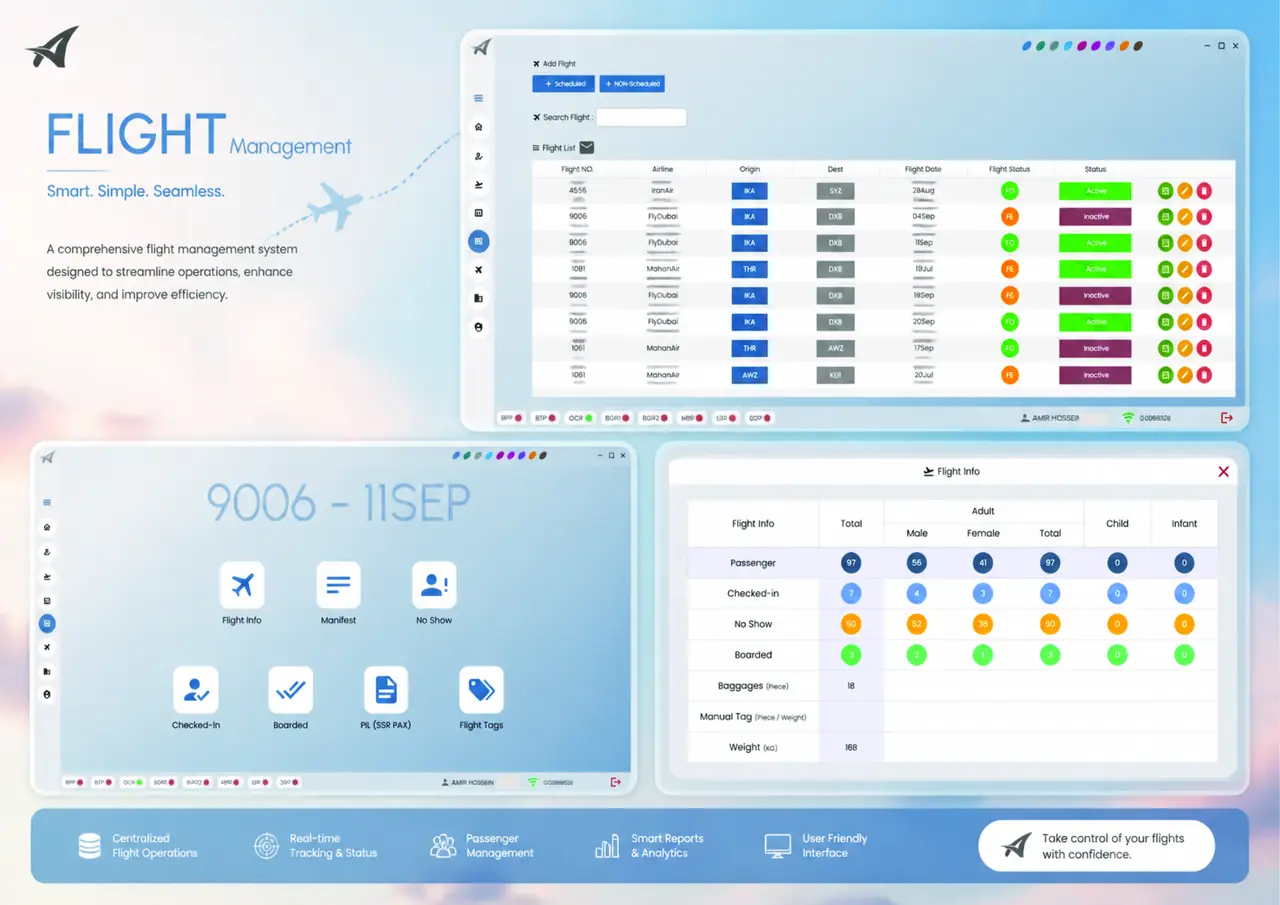Click the logout icon in 9006 - 11SEP window
The width and height of the screenshot is (1280, 905).
[615, 782]
